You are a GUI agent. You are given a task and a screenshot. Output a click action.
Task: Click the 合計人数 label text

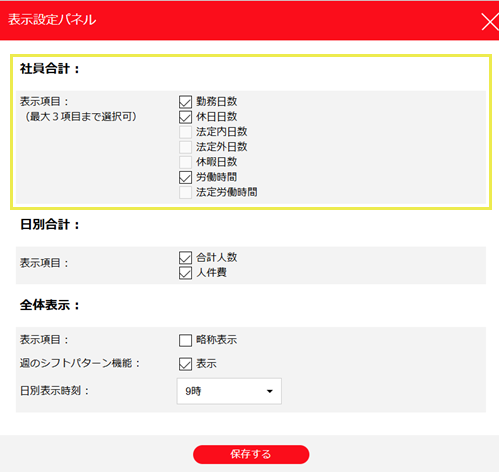click(x=217, y=257)
